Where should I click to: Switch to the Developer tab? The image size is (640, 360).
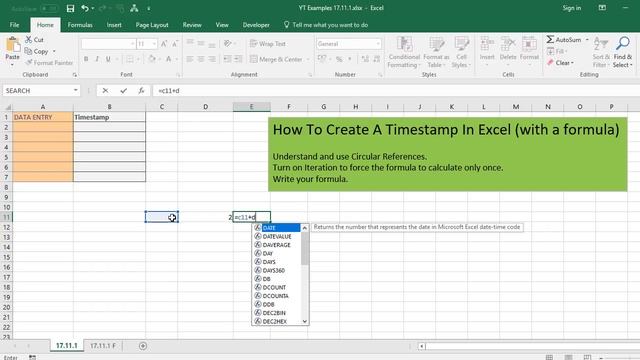point(256,25)
